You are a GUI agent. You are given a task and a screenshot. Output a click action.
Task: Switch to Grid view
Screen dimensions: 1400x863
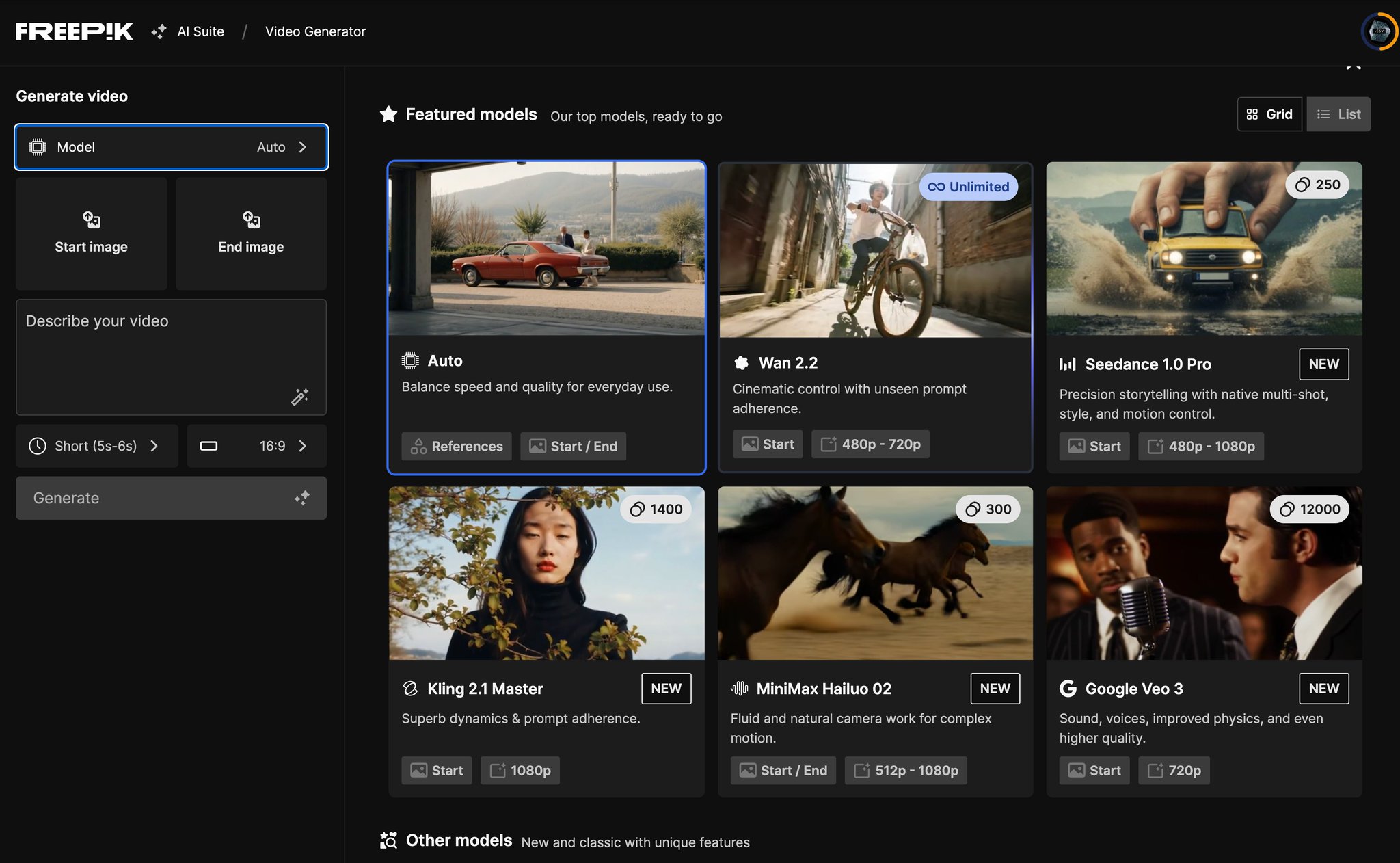pyautogui.click(x=1269, y=114)
